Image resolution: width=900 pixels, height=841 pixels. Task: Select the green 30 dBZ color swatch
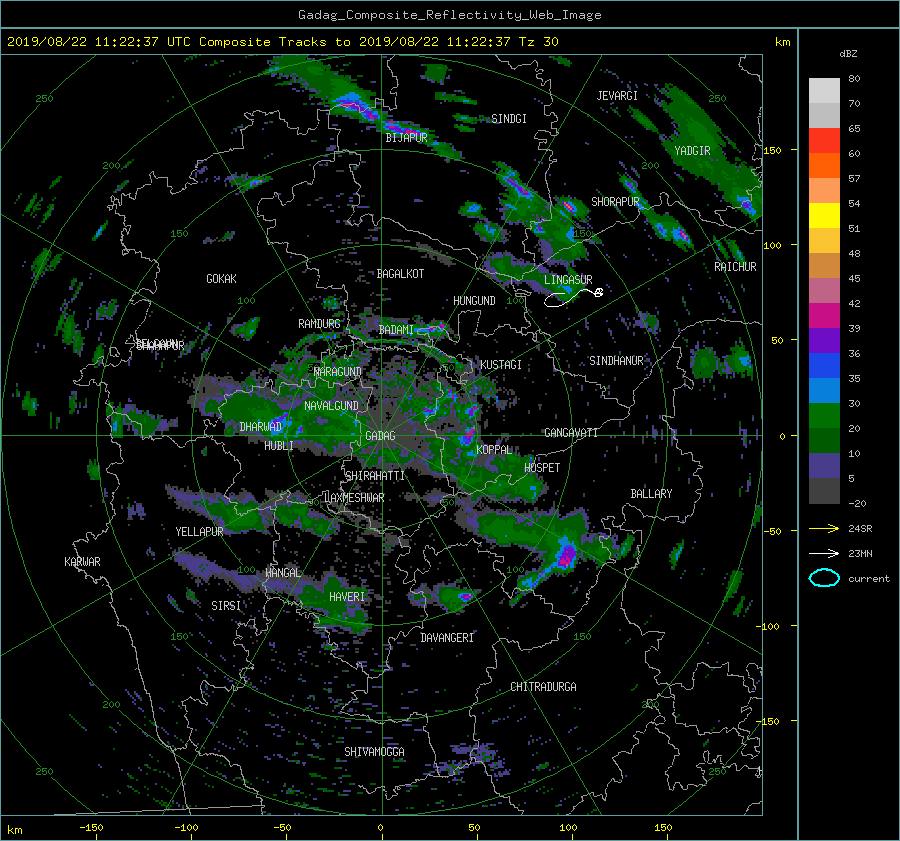[824, 415]
